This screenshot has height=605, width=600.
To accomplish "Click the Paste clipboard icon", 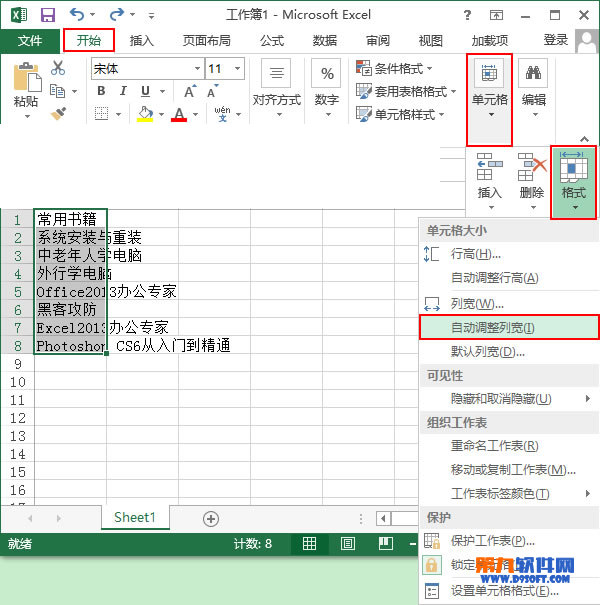I will coord(26,77).
